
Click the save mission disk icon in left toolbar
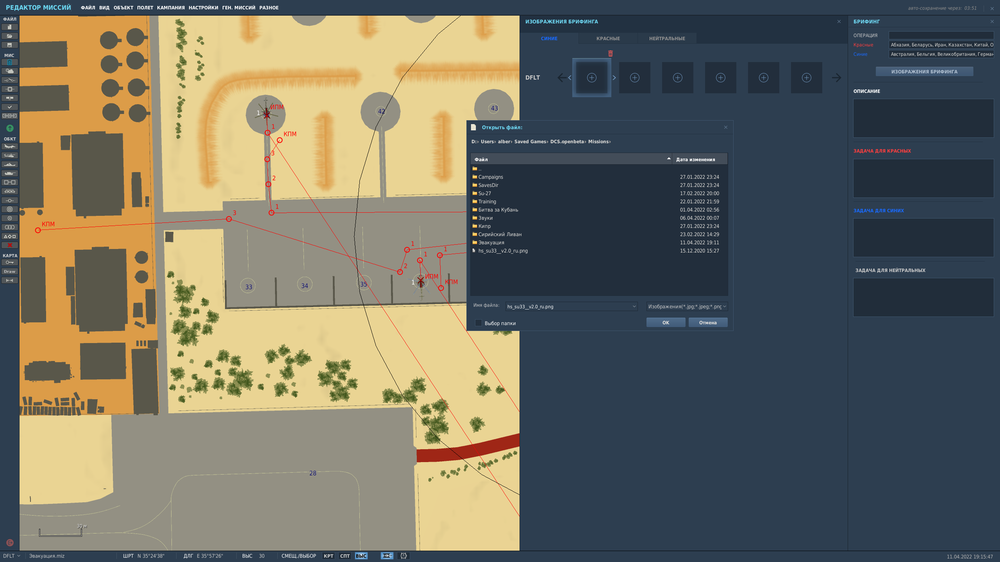(10, 45)
